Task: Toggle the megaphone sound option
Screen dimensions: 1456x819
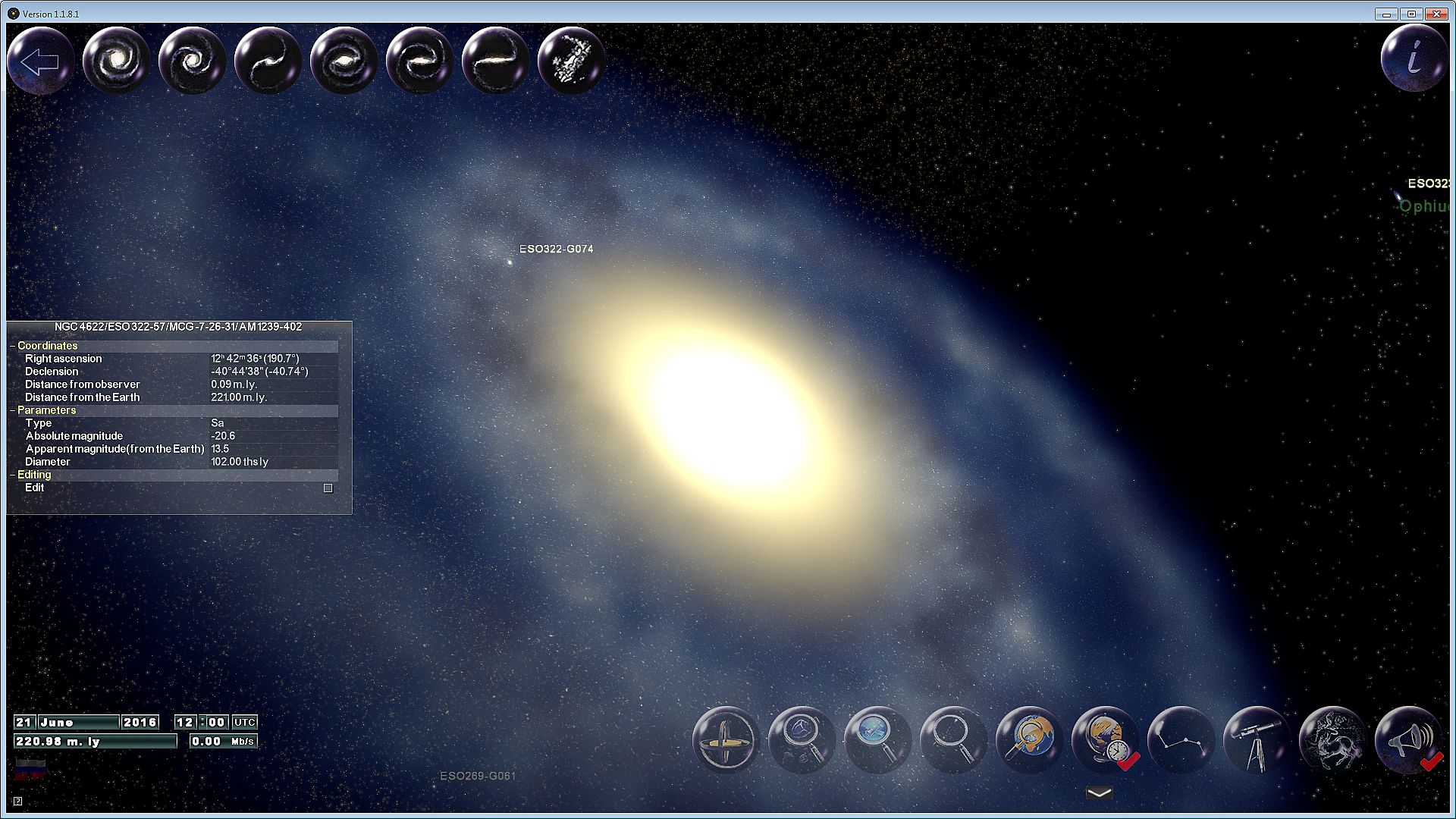Action: click(x=1408, y=740)
